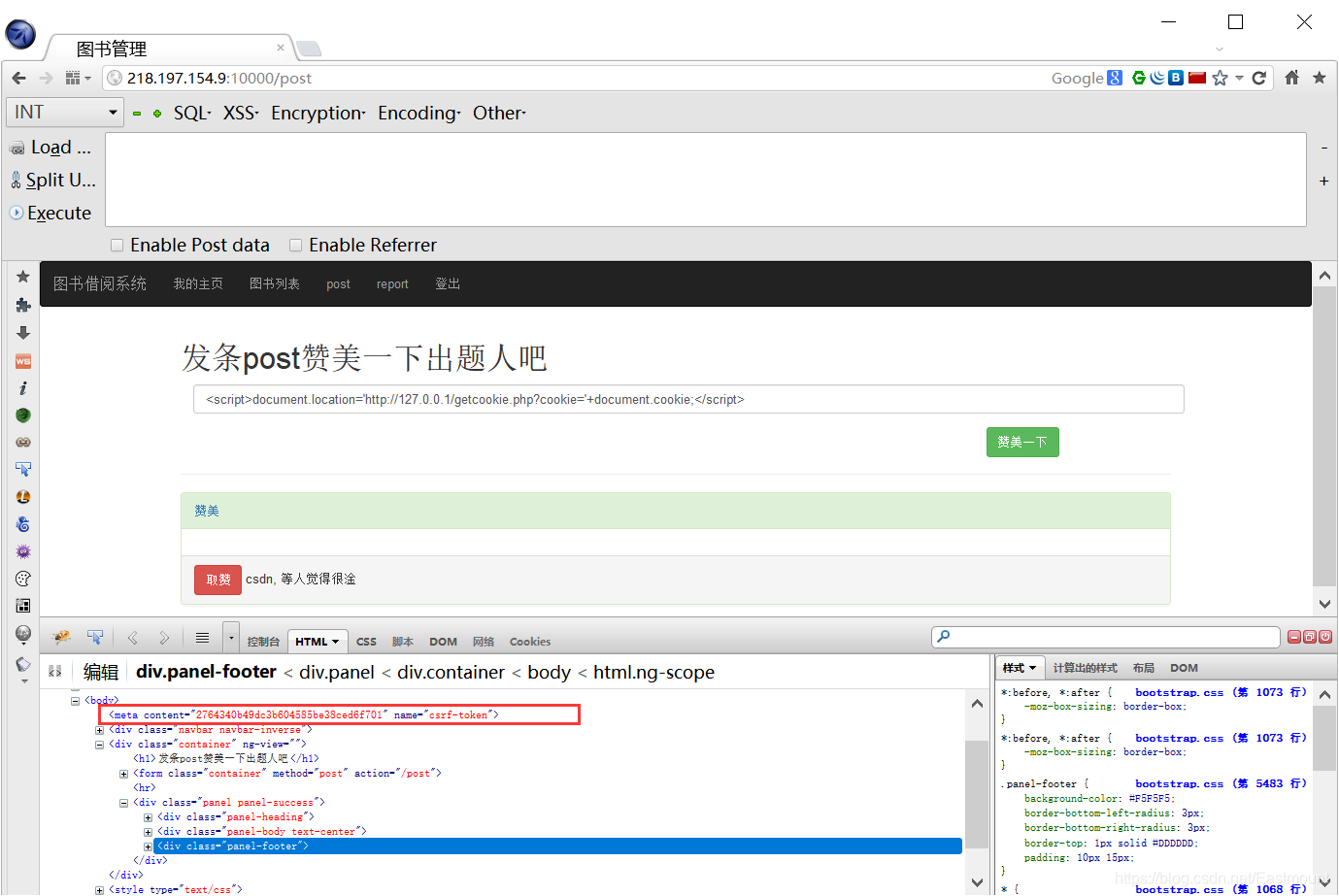Screen dimensions: 1339x896
Task: Click the Execute button in HackBar
Action: click(50, 213)
